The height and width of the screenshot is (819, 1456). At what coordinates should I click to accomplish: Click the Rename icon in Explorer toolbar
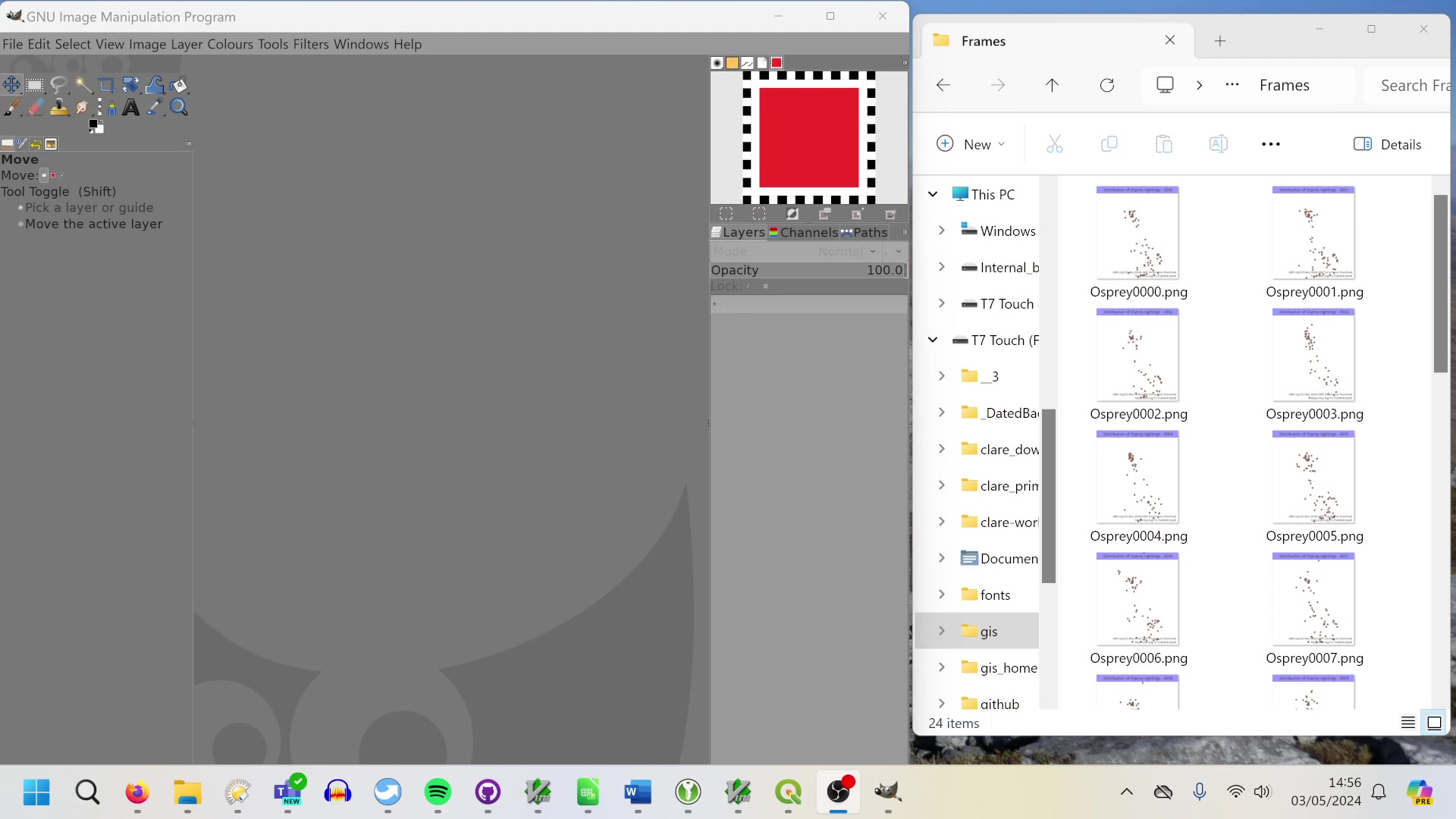(1218, 144)
